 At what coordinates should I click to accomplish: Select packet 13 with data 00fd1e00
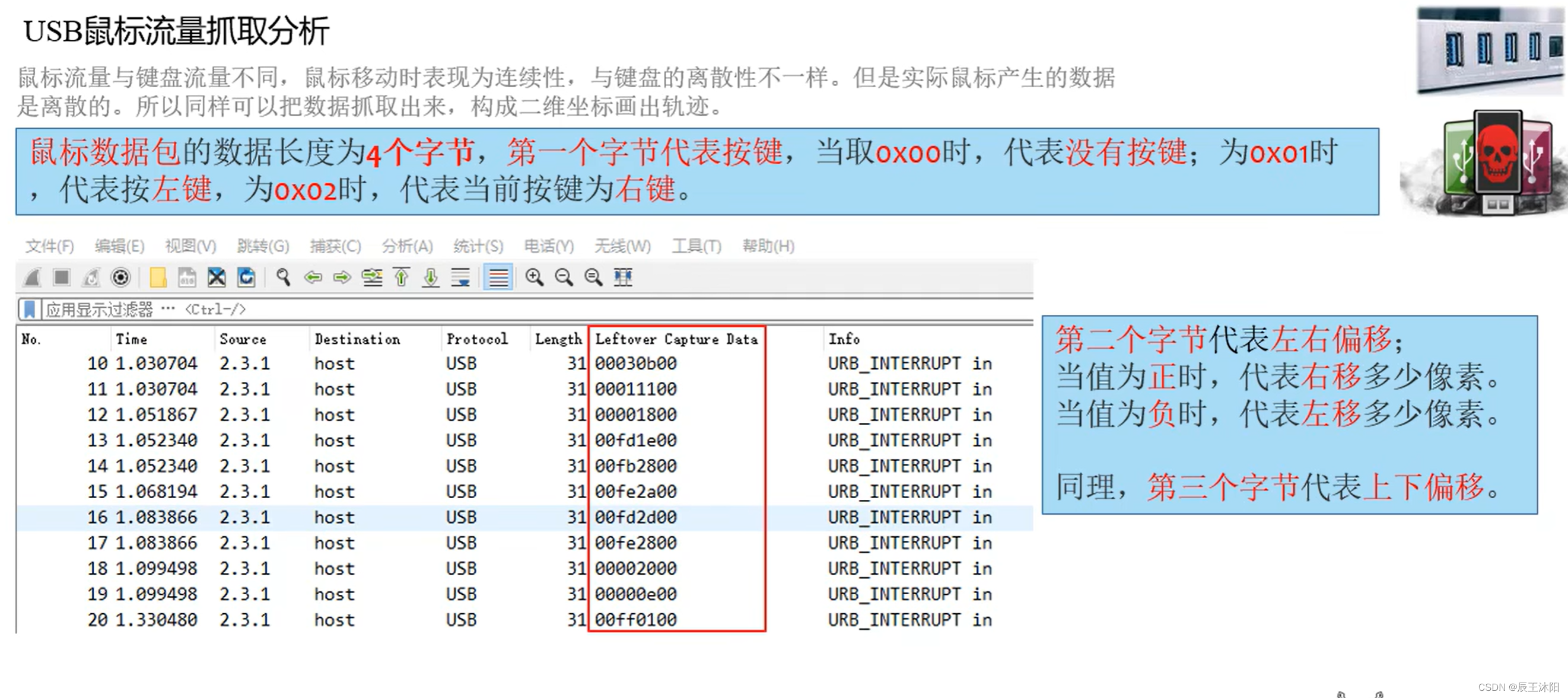[x=524, y=441]
